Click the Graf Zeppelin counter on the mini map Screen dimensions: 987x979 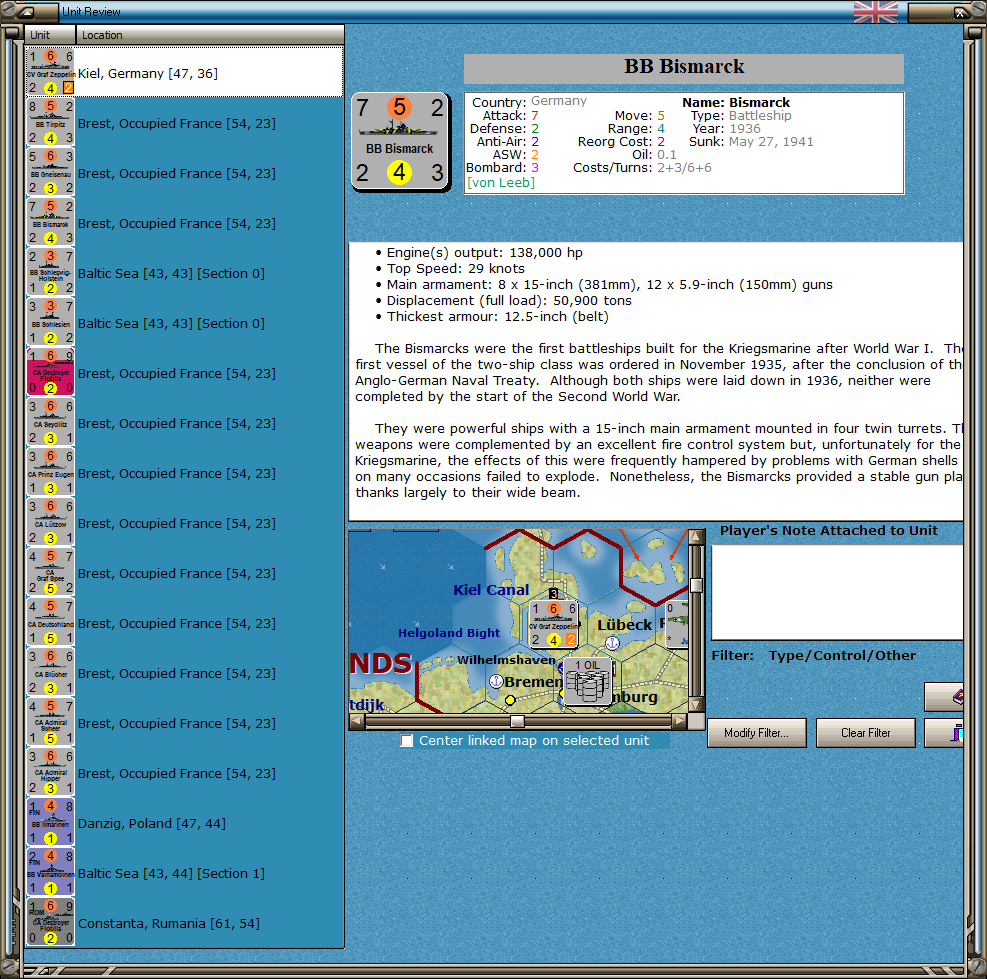click(x=553, y=624)
